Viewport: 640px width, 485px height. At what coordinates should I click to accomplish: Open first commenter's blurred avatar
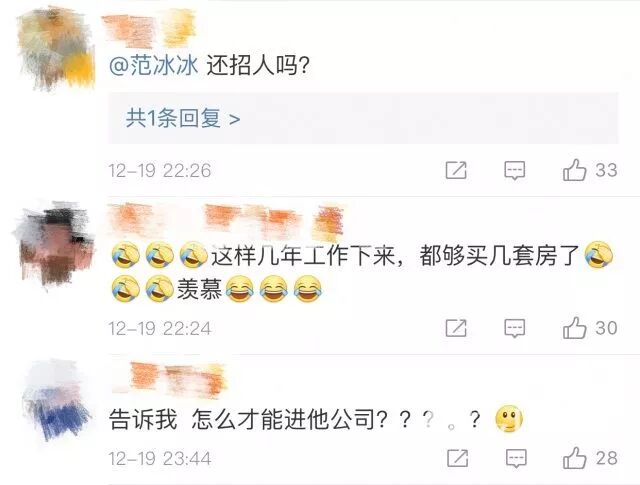pos(56,48)
